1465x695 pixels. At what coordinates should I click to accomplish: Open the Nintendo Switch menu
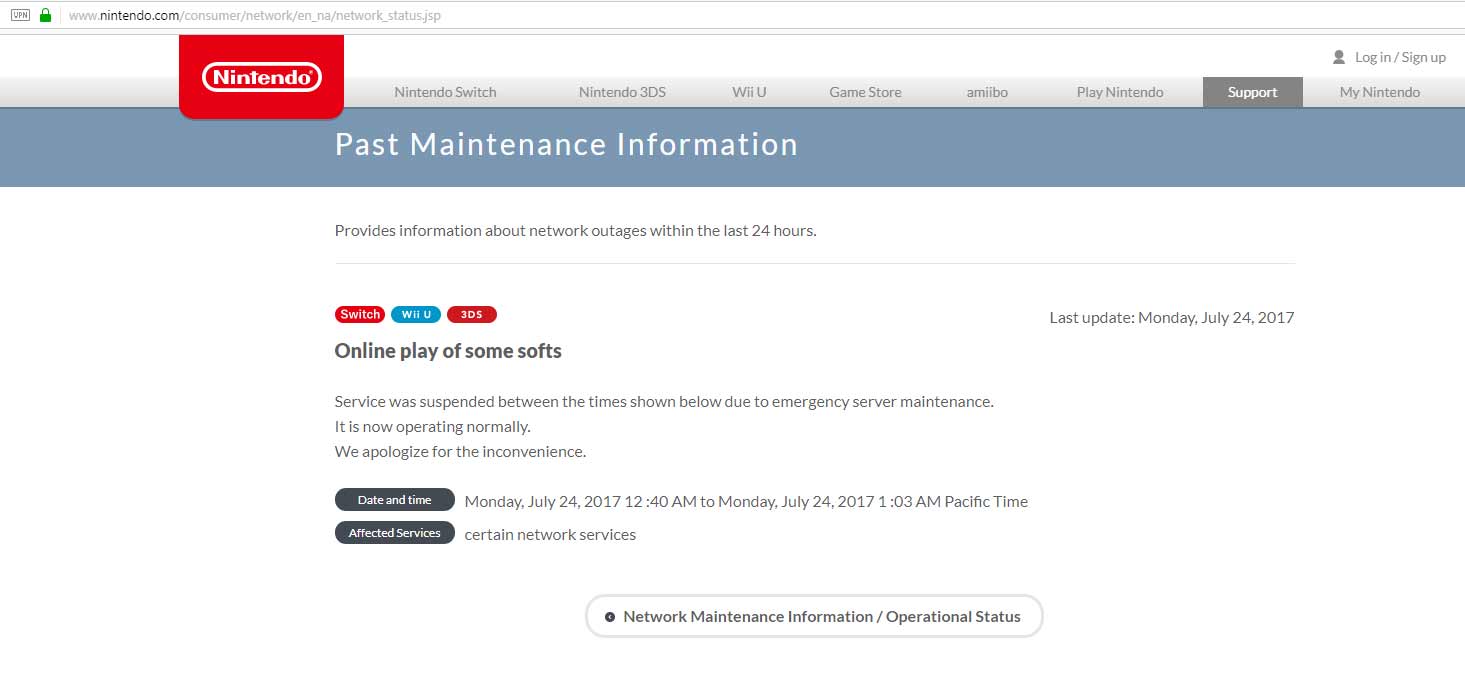click(x=445, y=92)
